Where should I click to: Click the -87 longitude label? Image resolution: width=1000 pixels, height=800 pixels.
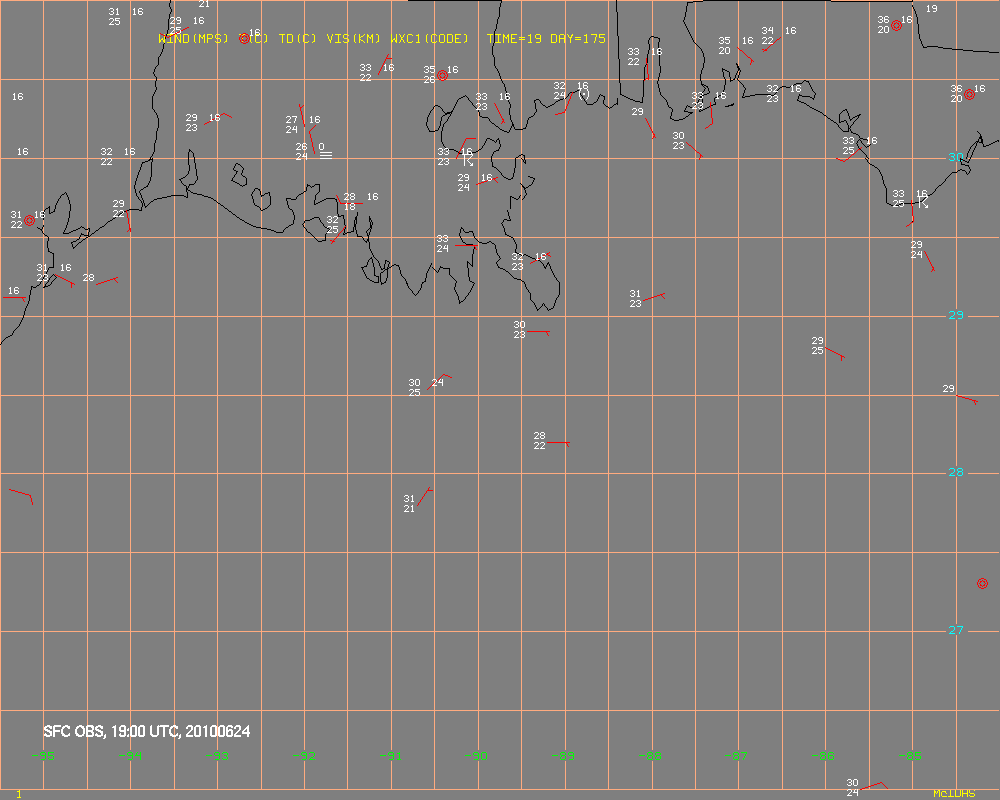click(x=736, y=756)
